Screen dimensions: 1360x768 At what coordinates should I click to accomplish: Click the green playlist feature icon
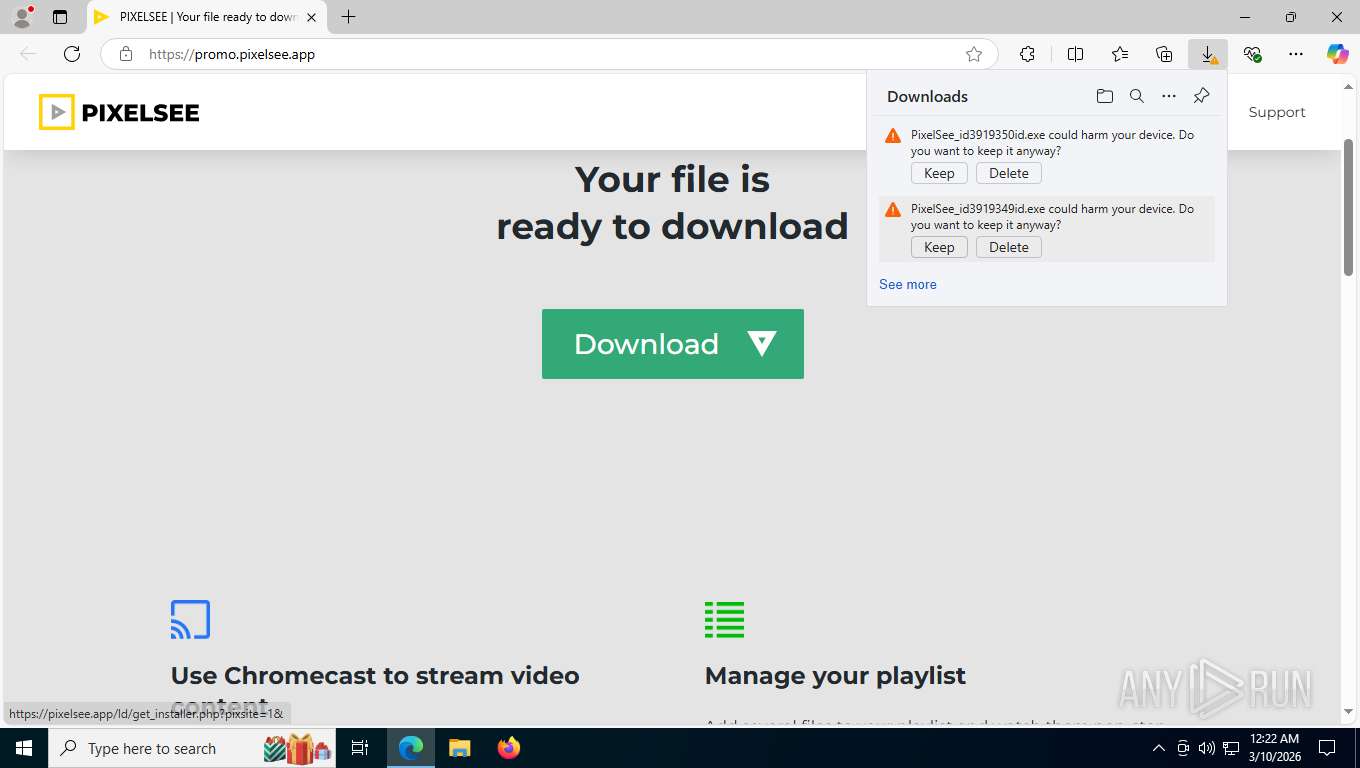(724, 619)
